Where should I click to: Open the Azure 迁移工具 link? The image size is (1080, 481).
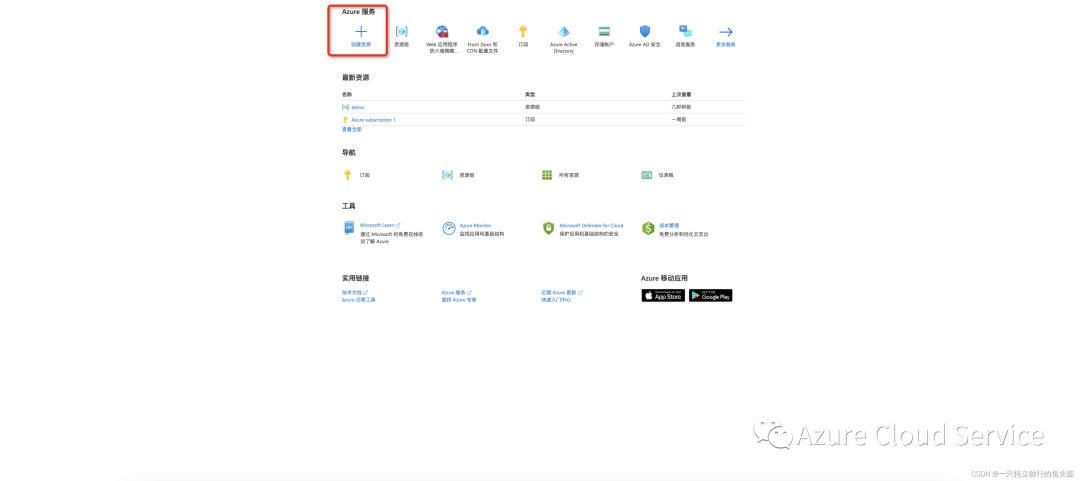pos(359,300)
